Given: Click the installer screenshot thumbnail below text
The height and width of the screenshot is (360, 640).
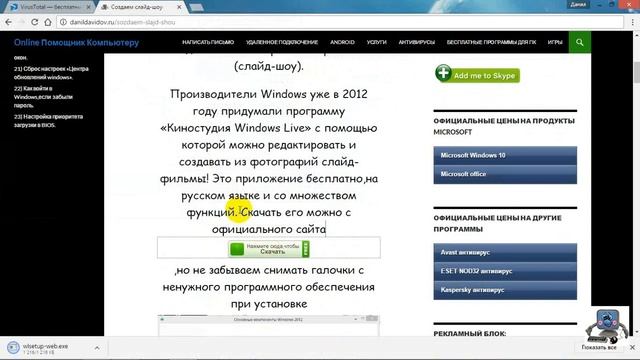Looking at the screenshot, I should tap(269, 325).
